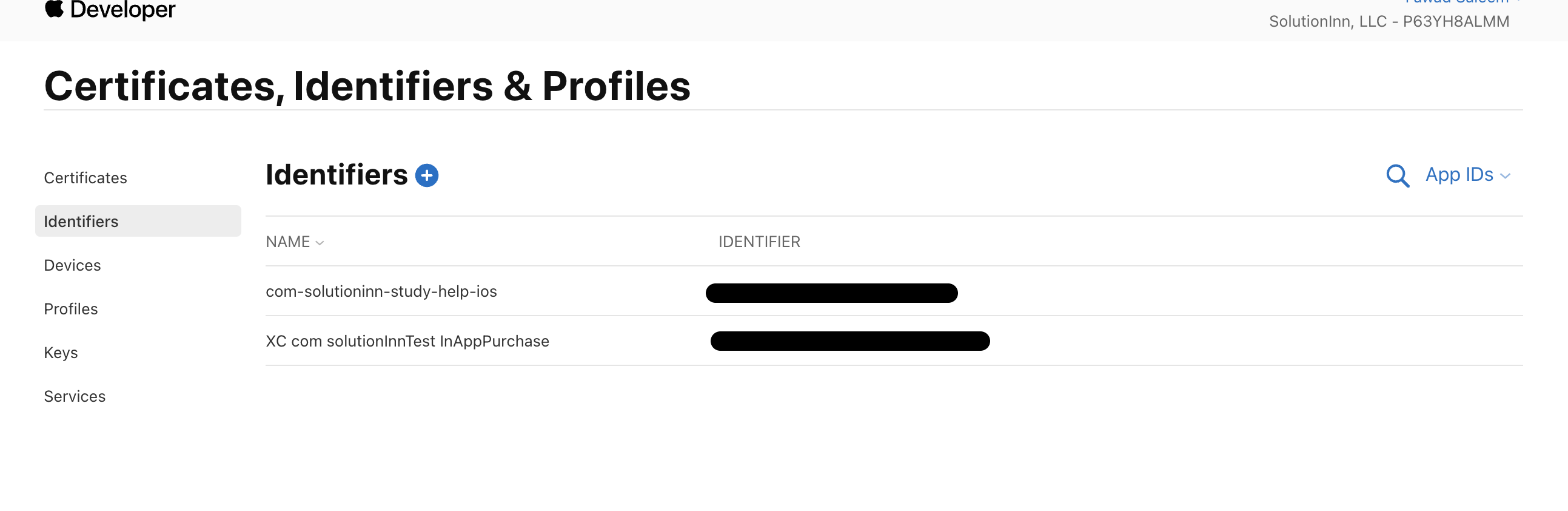1568x511 pixels.
Task: Click redacted identifier of study-help-ios row
Action: click(831, 293)
